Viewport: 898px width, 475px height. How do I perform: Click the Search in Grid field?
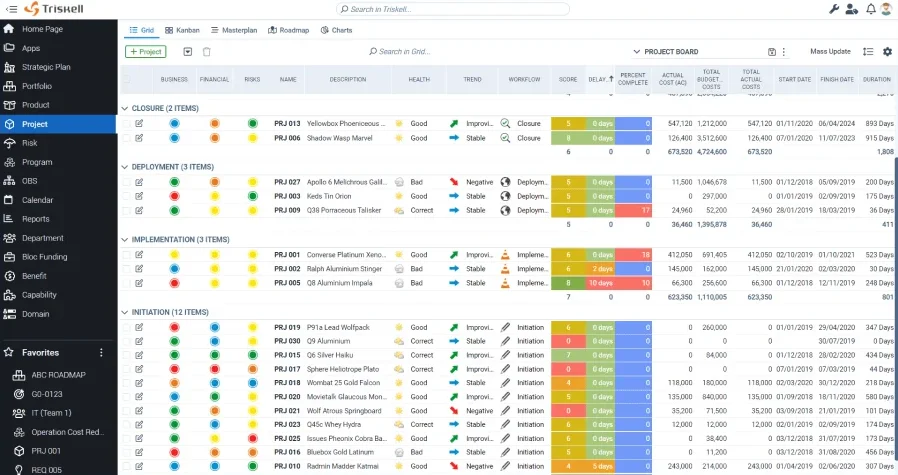click(x=410, y=52)
